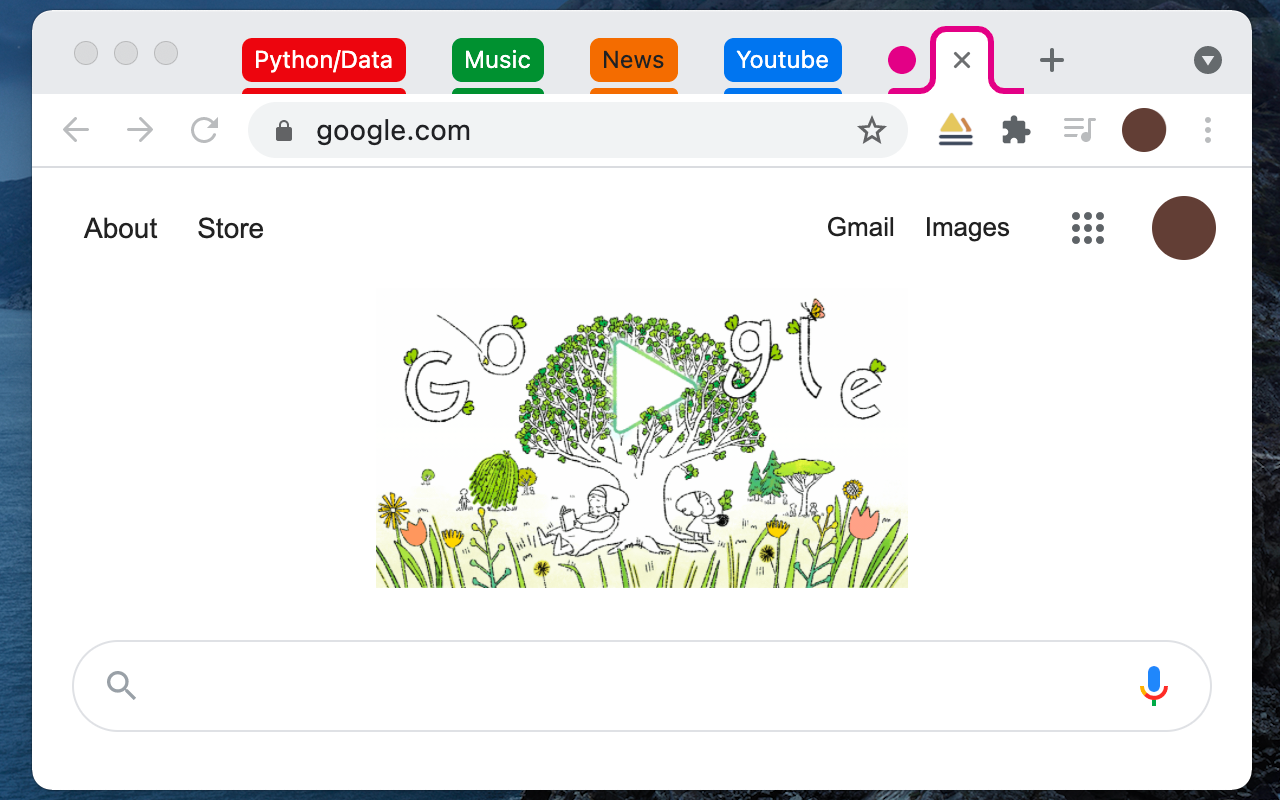This screenshot has height=800, width=1280.
Task: Open the Google Account avatar on page
Action: tap(1184, 228)
